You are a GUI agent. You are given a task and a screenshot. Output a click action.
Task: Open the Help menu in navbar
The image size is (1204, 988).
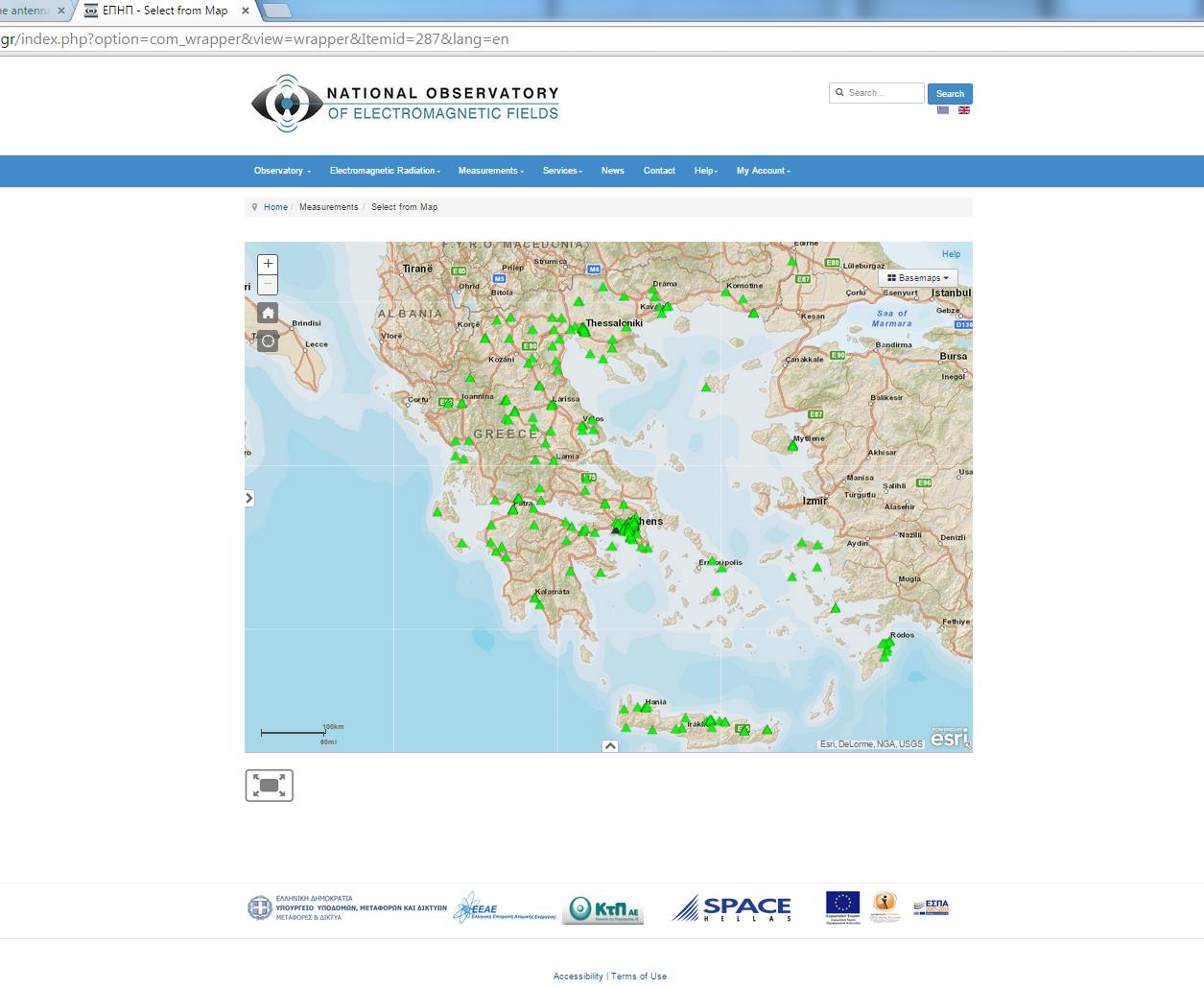tap(705, 171)
